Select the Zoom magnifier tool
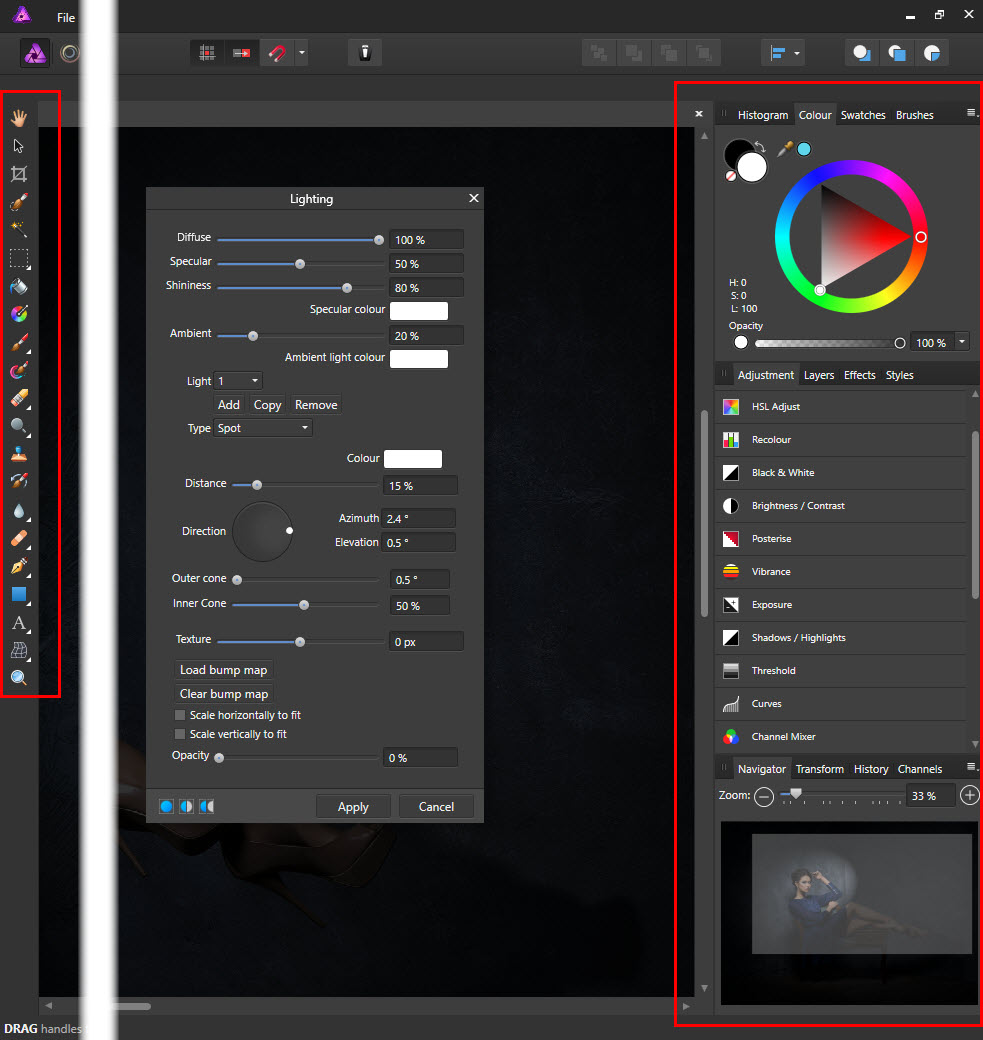The image size is (983, 1040). coord(19,678)
